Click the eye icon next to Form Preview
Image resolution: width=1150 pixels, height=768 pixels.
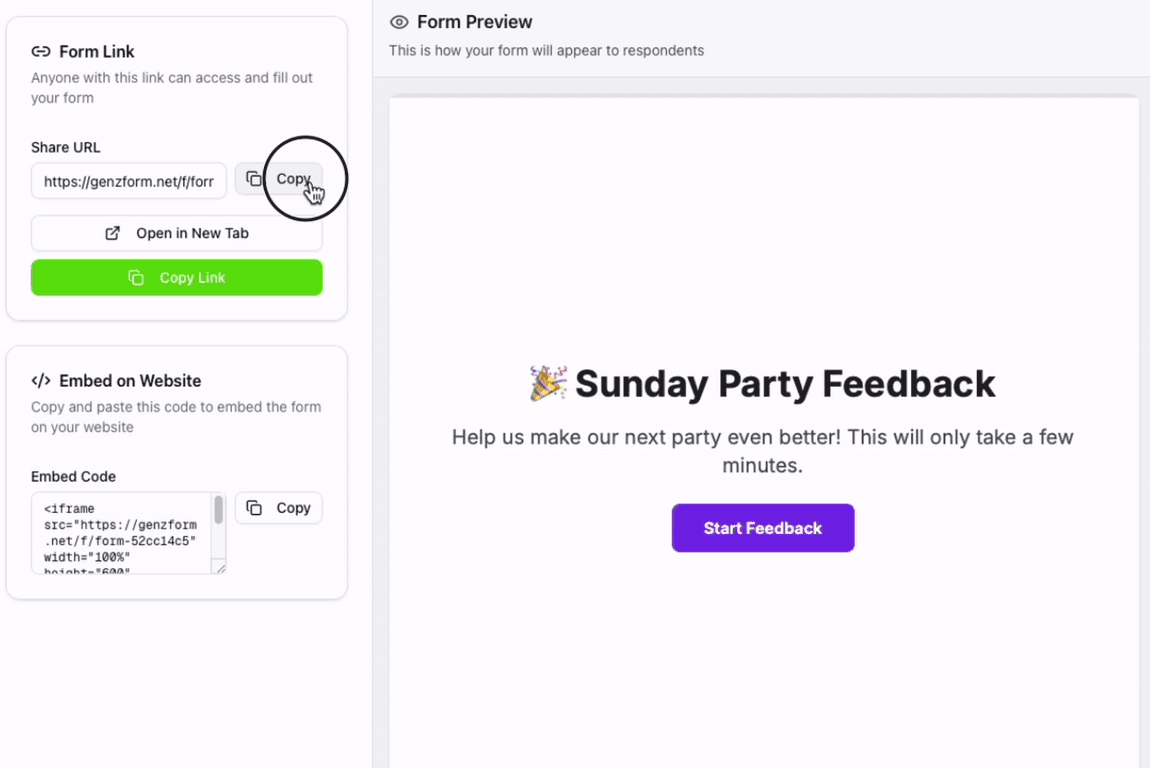tap(399, 22)
